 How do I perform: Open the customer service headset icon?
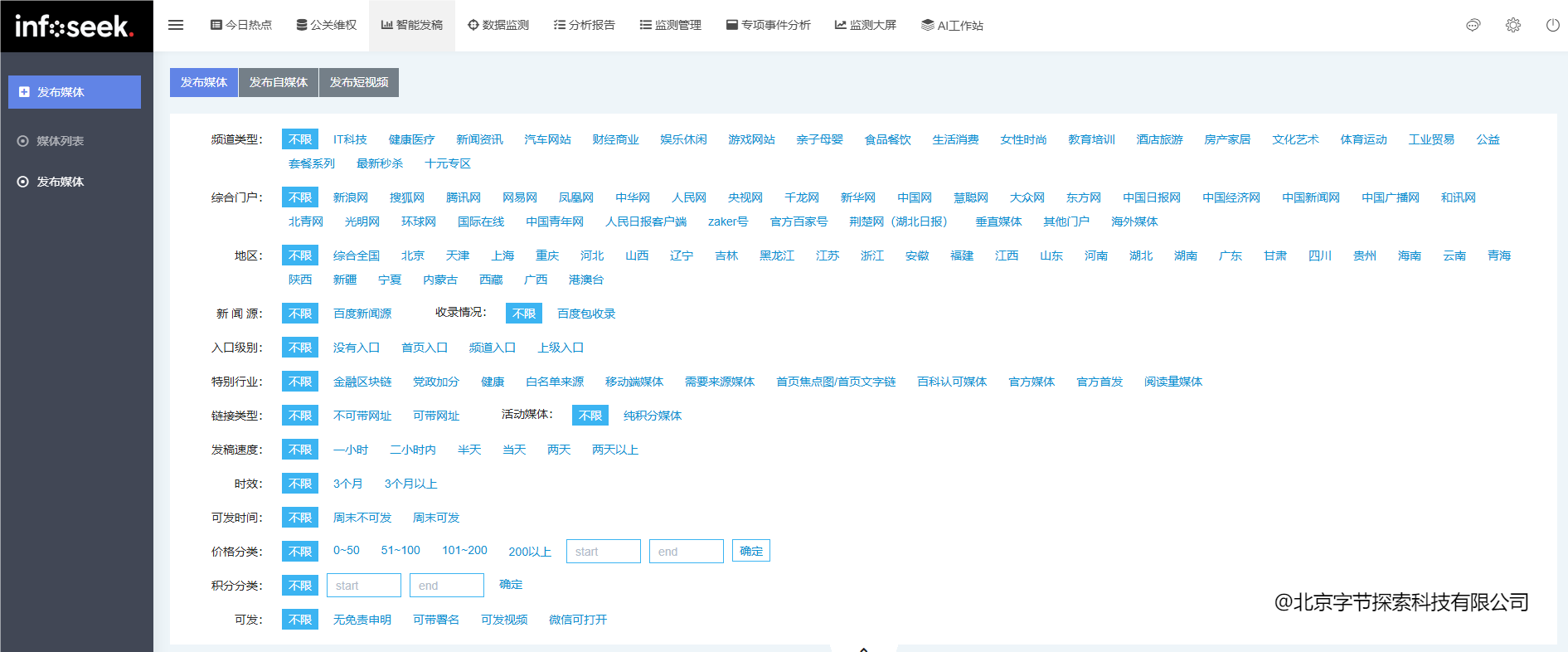1473,25
